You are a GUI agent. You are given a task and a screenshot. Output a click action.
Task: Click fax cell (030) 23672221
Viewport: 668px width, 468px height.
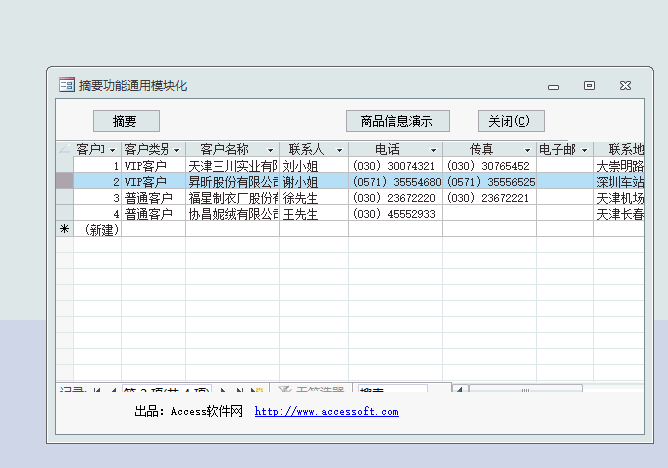[x=489, y=198]
